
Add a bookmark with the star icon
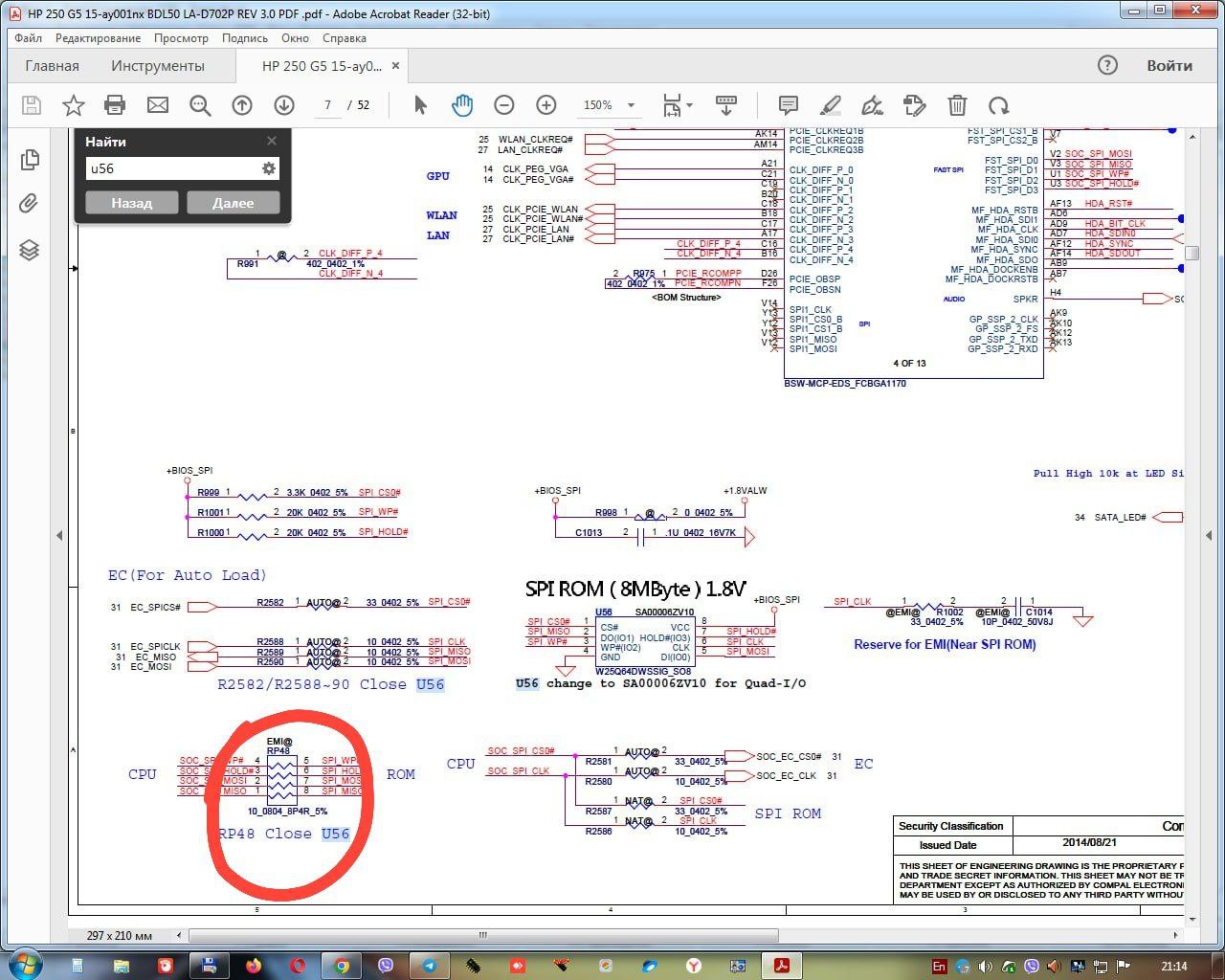pos(73,105)
